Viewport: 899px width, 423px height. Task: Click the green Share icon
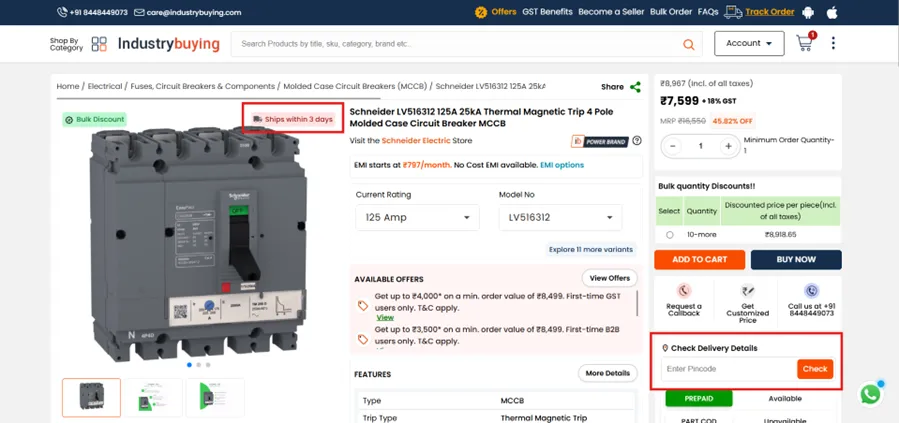(635, 87)
